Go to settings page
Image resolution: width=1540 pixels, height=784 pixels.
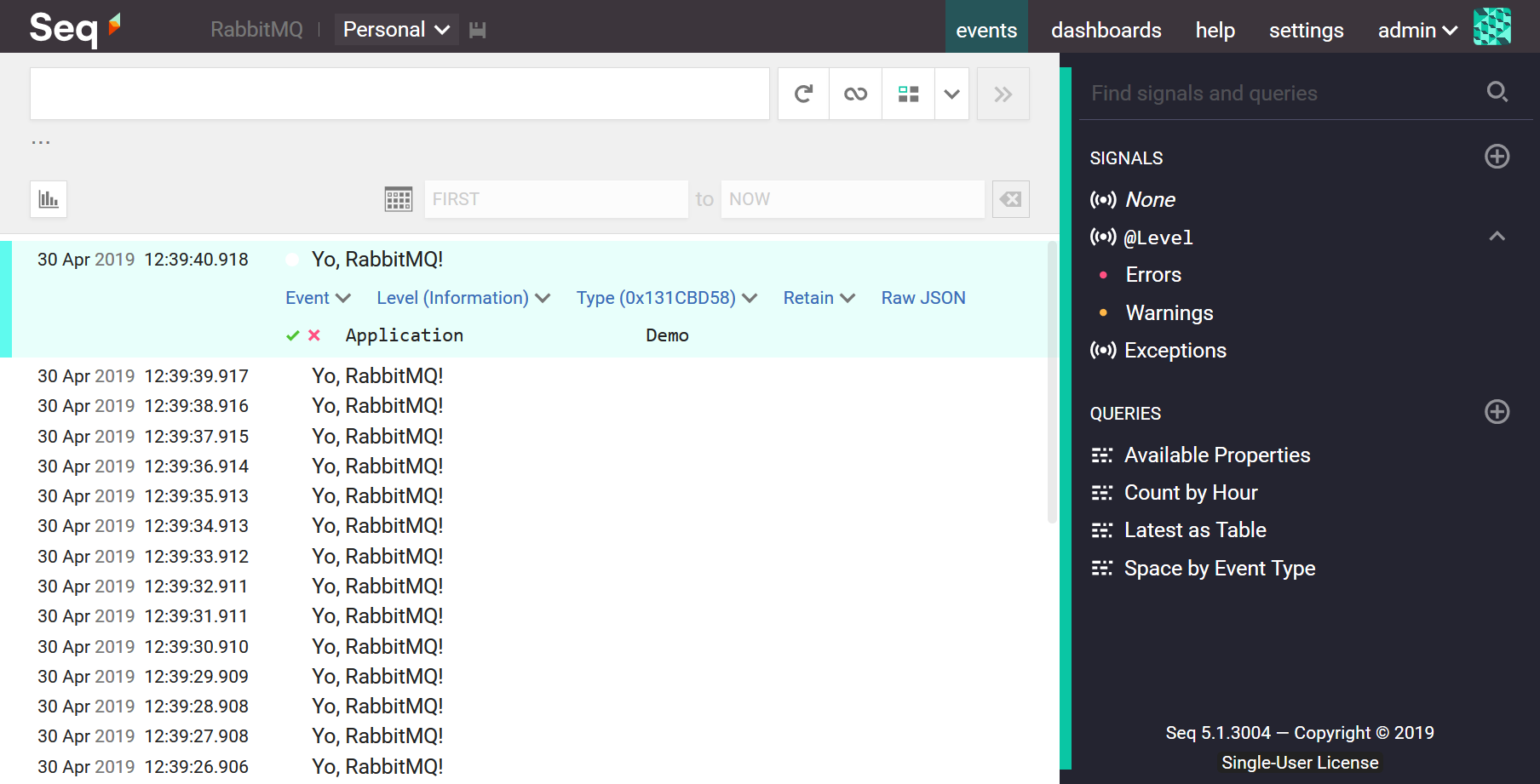pos(1306,30)
